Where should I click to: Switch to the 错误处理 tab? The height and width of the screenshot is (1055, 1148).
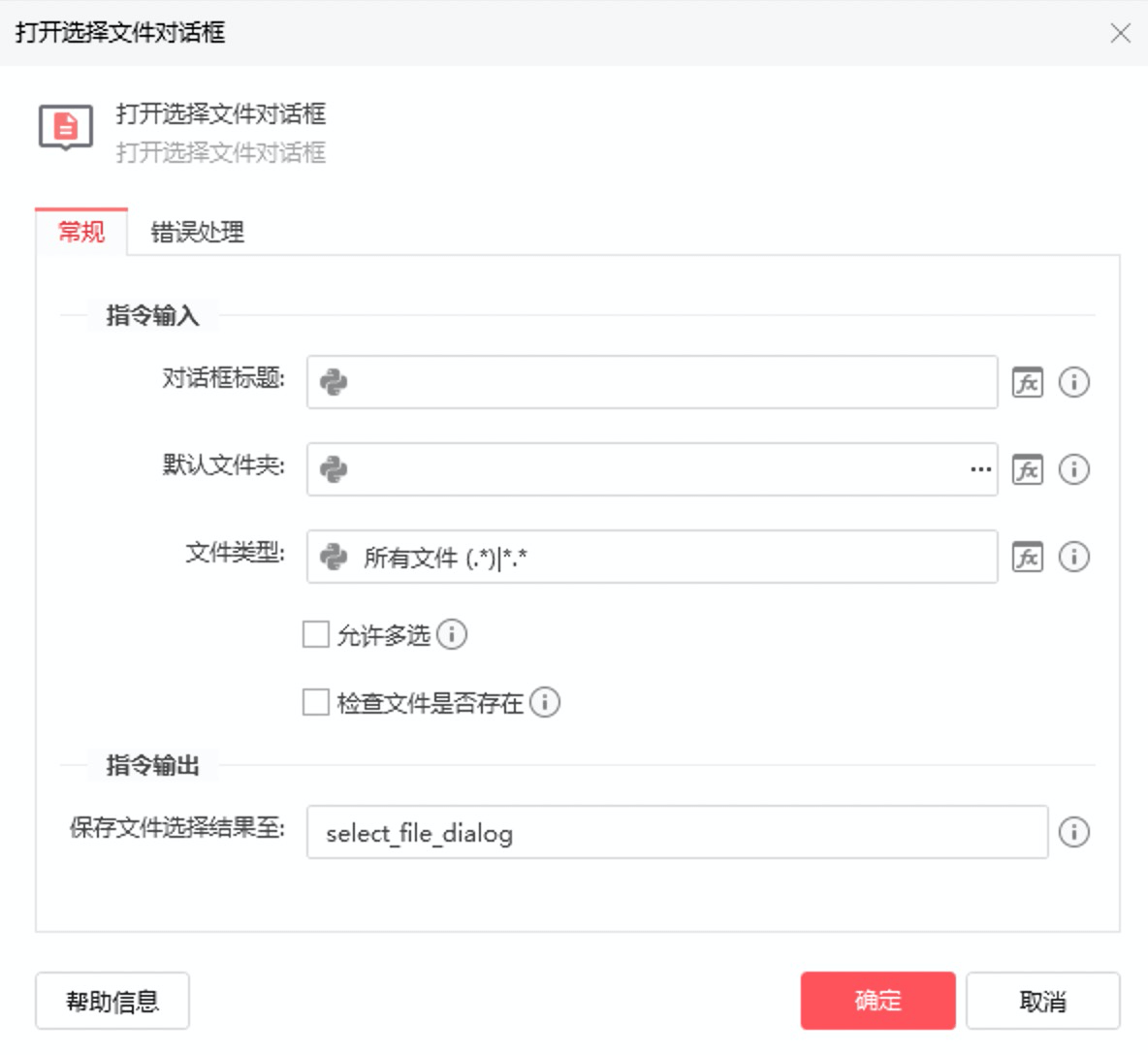pos(197,232)
